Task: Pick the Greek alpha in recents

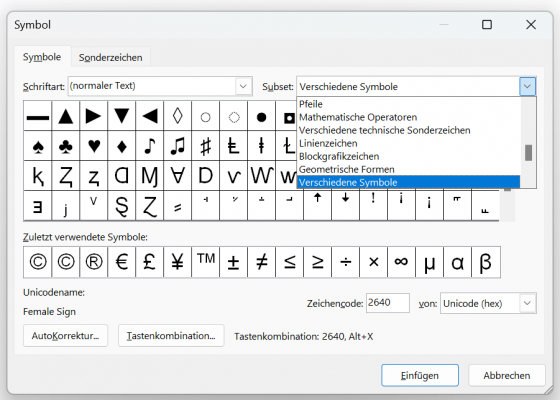Action: point(457,262)
